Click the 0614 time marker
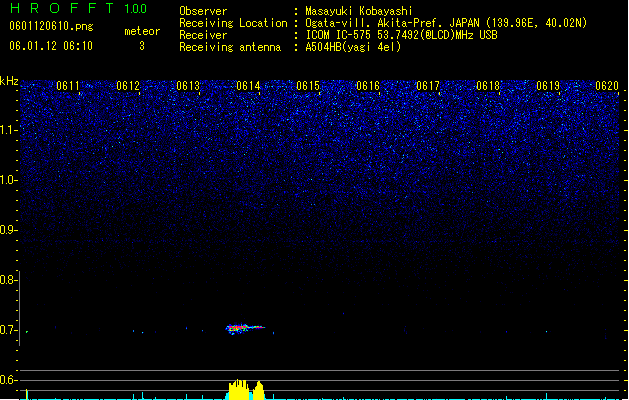Viewport: 629px width, 400px height. (x=248, y=86)
